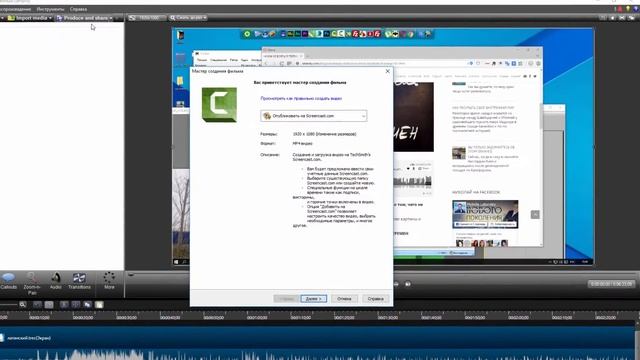
Task: Click the cut timeline toolbar button
Action: pyautogui.click(x=64, y=304)
